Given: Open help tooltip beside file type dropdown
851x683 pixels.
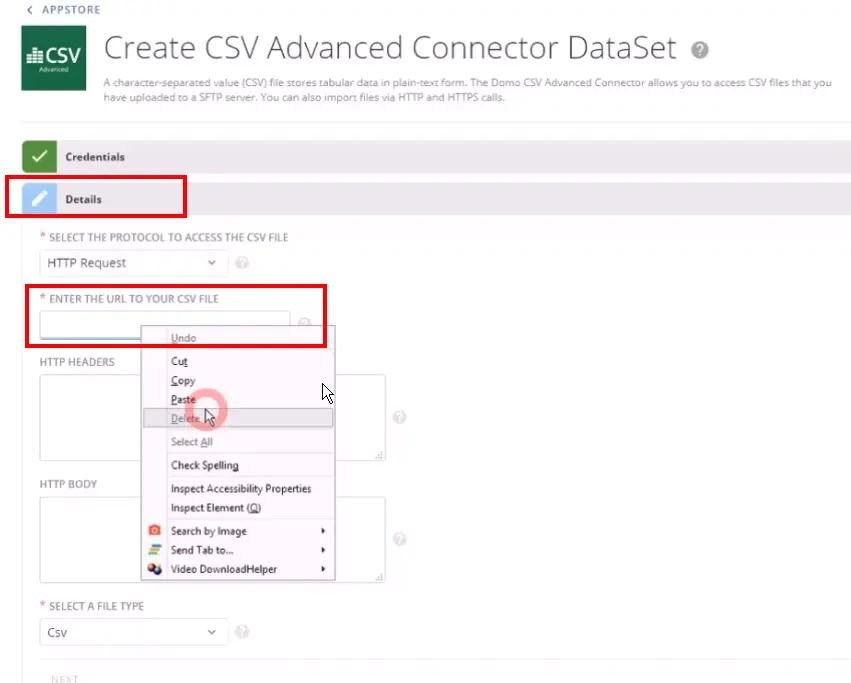Looking at the screenshot, I should pos(242,632).
